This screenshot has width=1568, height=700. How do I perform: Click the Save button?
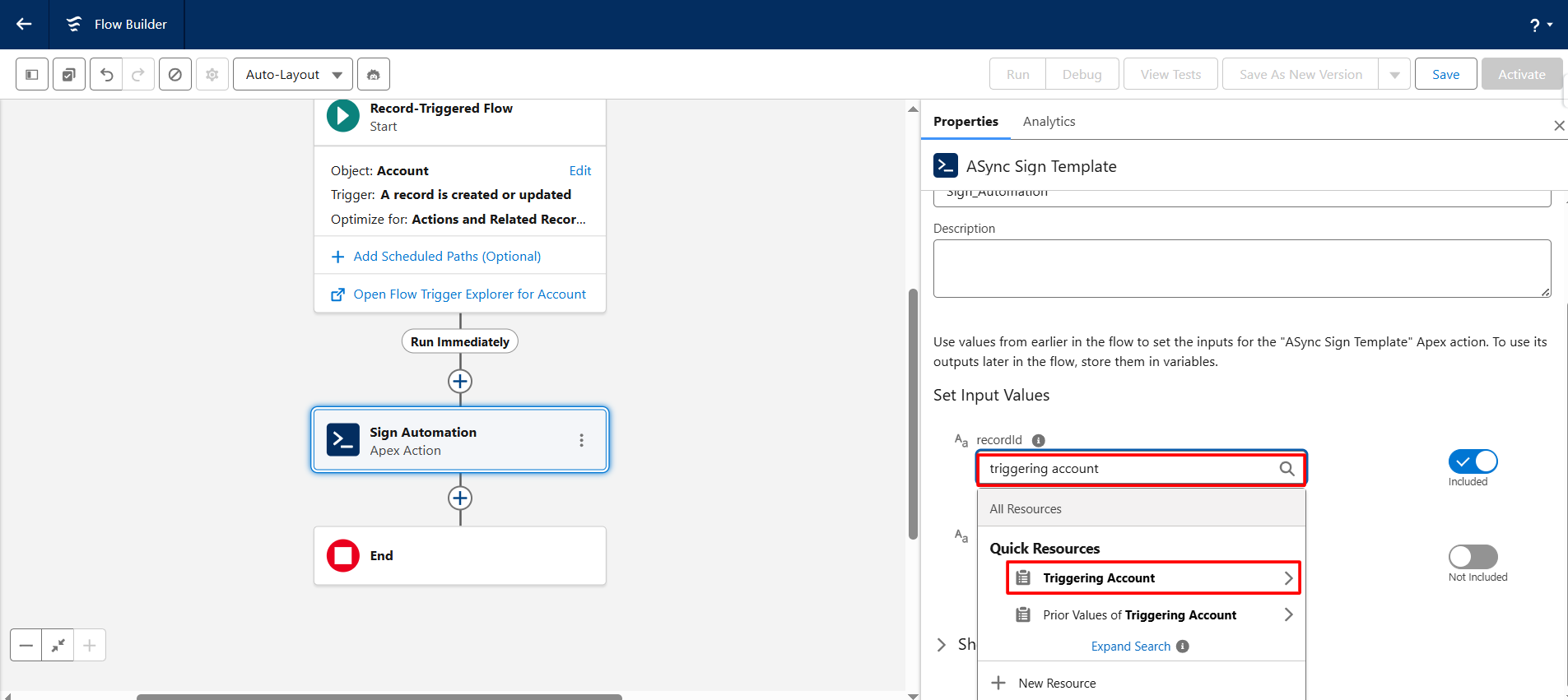(x=1445, y=74)
